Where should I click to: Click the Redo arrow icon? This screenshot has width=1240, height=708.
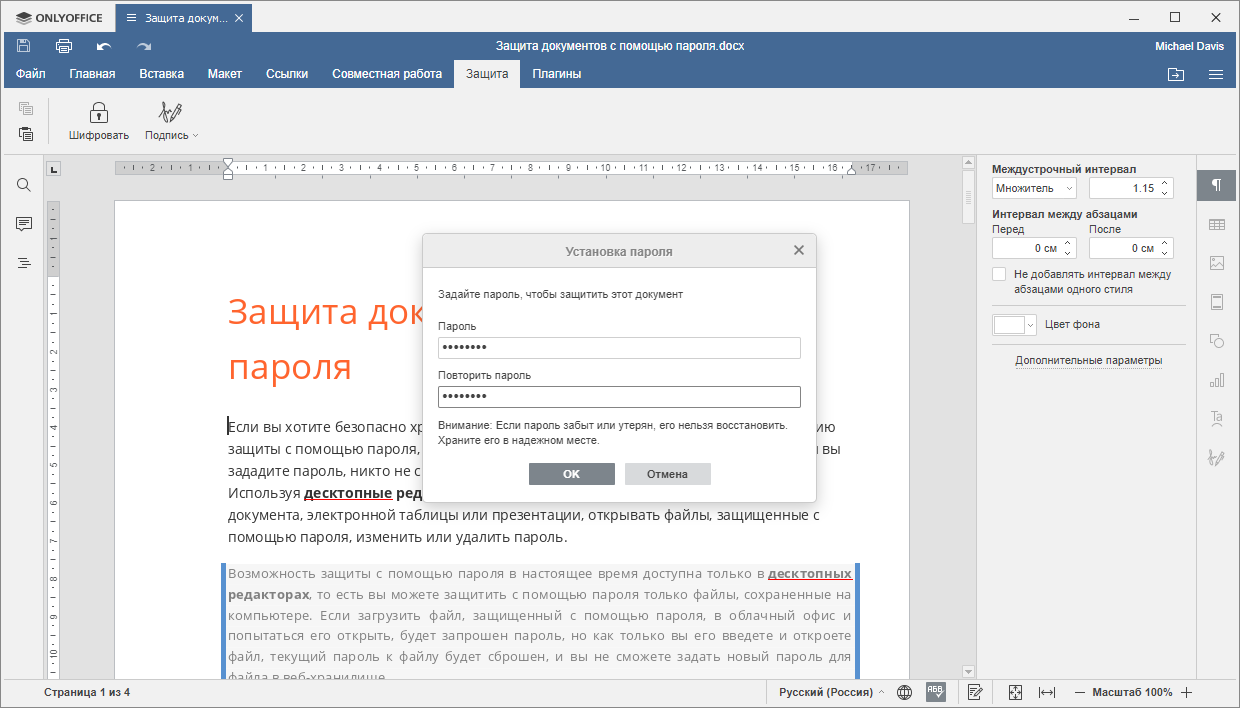point(144,46)
